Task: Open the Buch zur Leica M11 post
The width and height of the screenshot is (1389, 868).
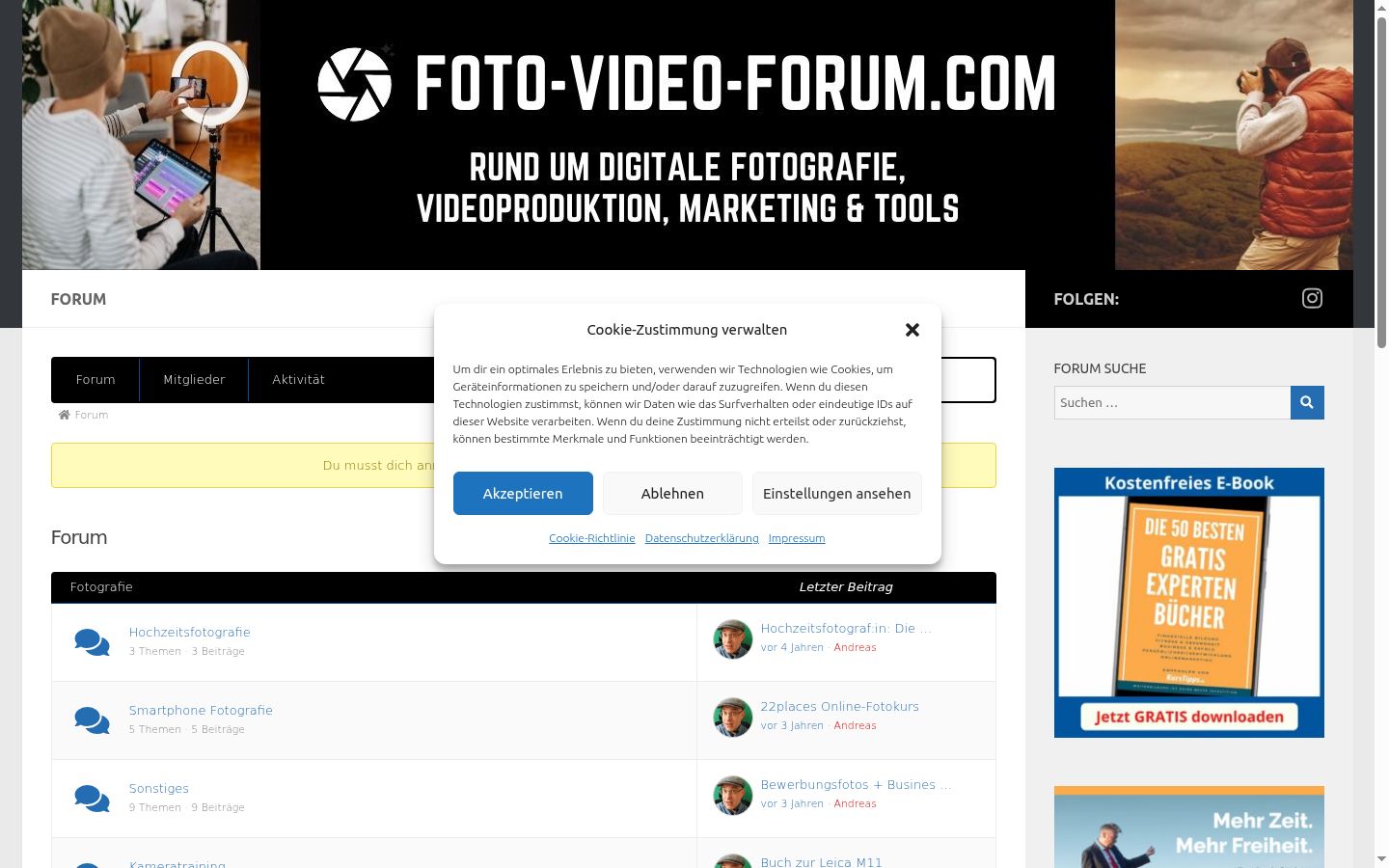Action: [x=822, y=861]
